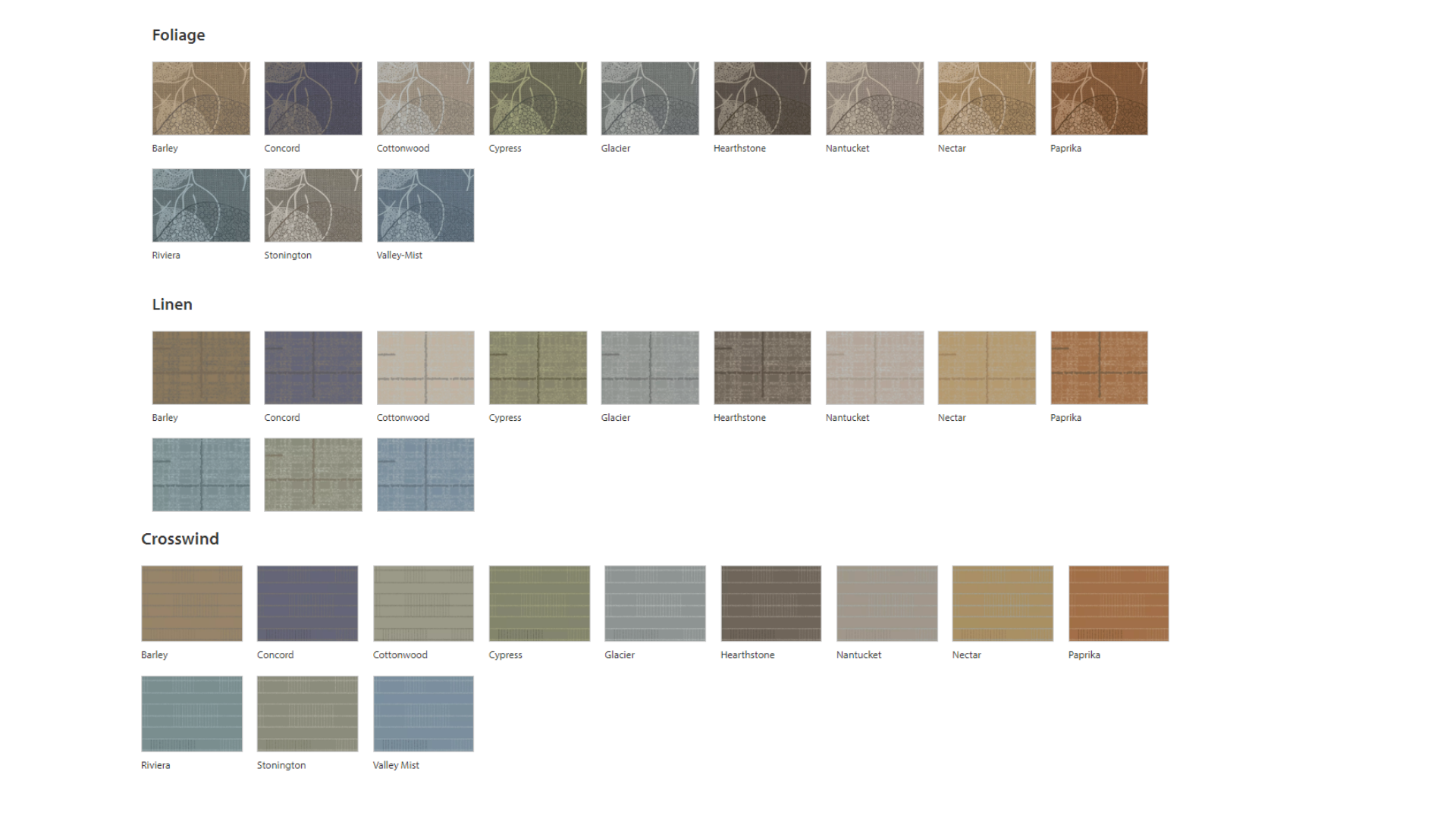The width and height of the screenshot is (1456, 819).
Task: Choose the Linen Cottonwood swatch image
Action: (x=425, y=368)
